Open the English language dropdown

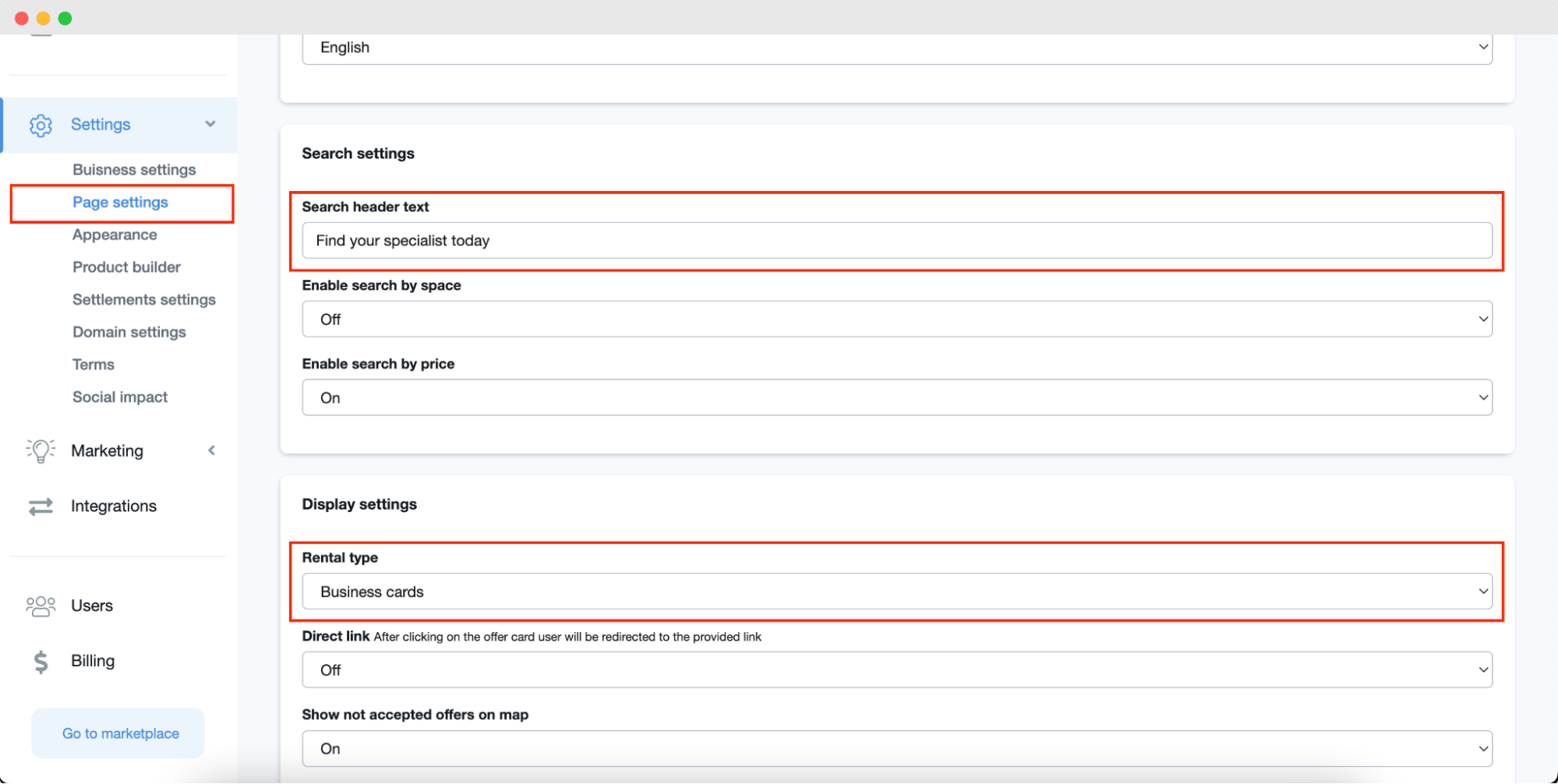[x=897, y=48]
